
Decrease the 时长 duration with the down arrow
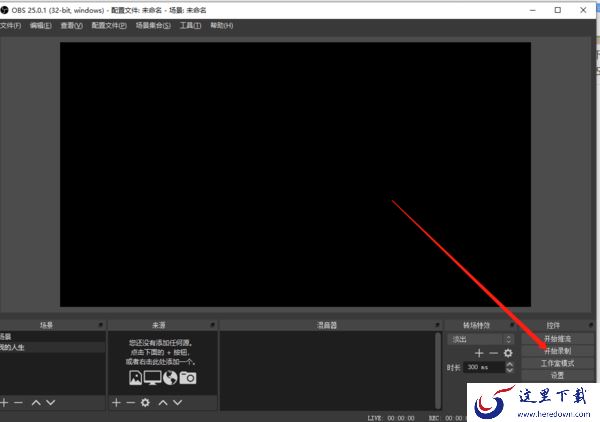tap(509, 370)
